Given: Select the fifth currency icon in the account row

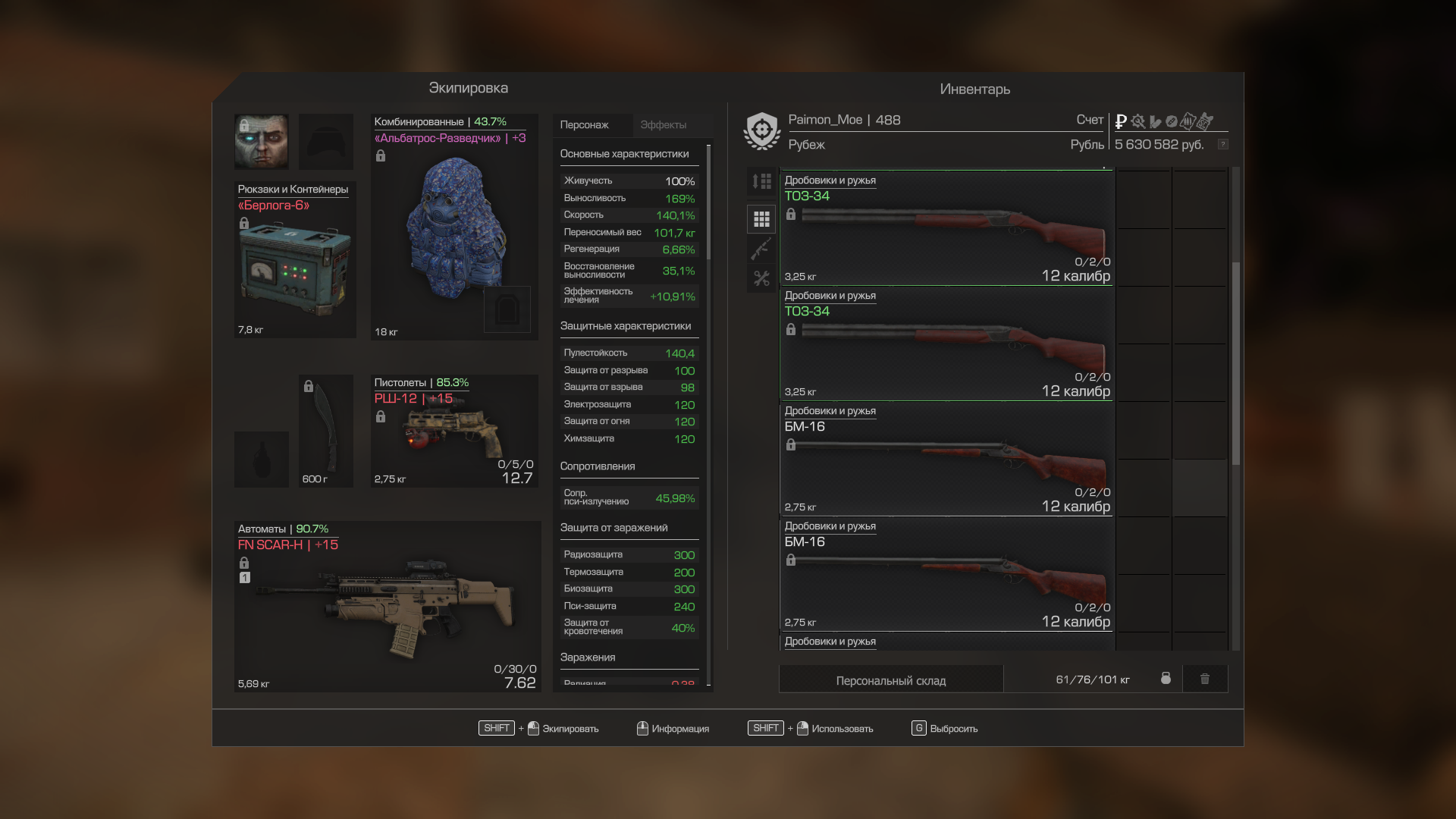Looking at the screenshot, I should (1188, 121).
